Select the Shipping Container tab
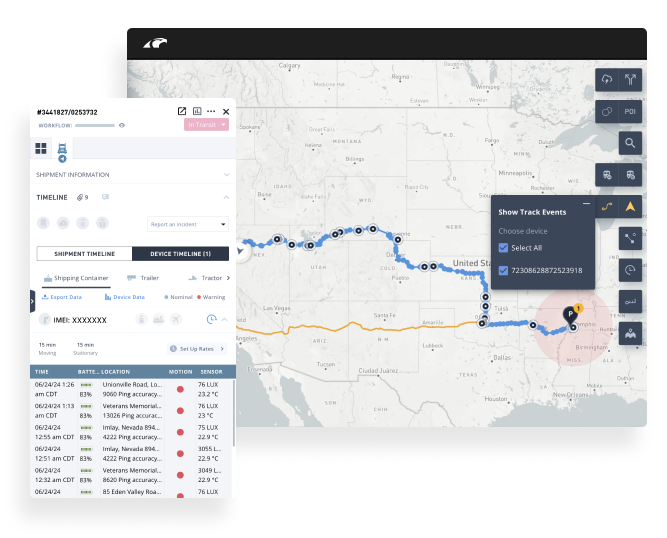The image size is (667, 538). [76, 278]
